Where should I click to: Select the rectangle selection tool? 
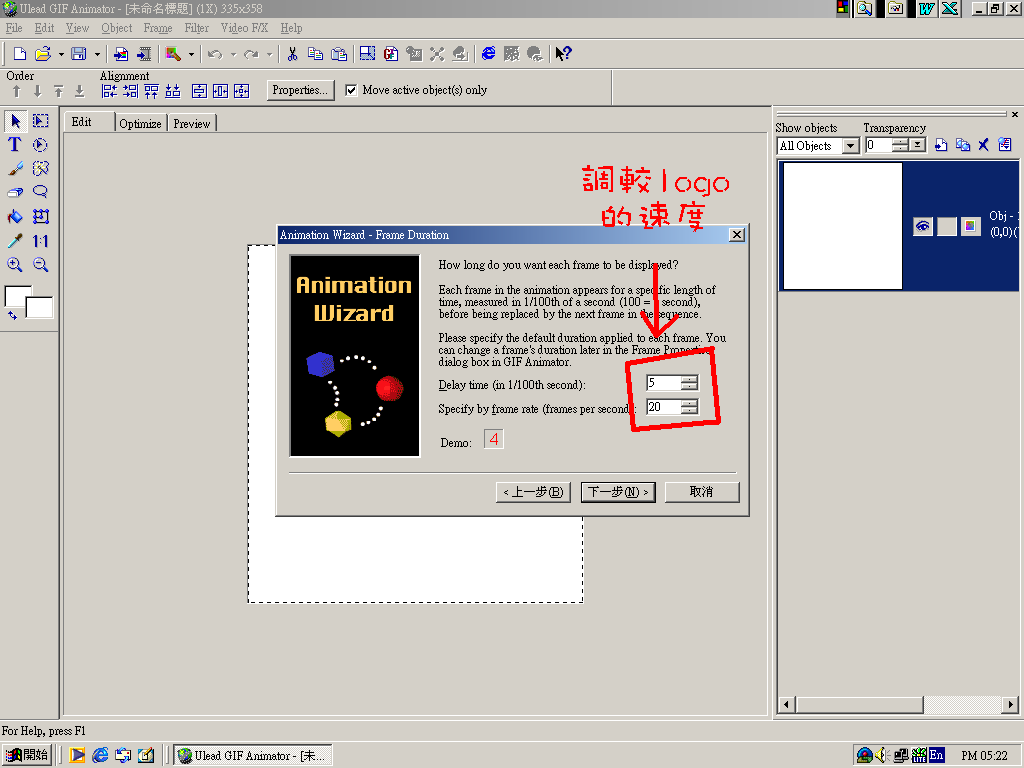click(40, 121)
